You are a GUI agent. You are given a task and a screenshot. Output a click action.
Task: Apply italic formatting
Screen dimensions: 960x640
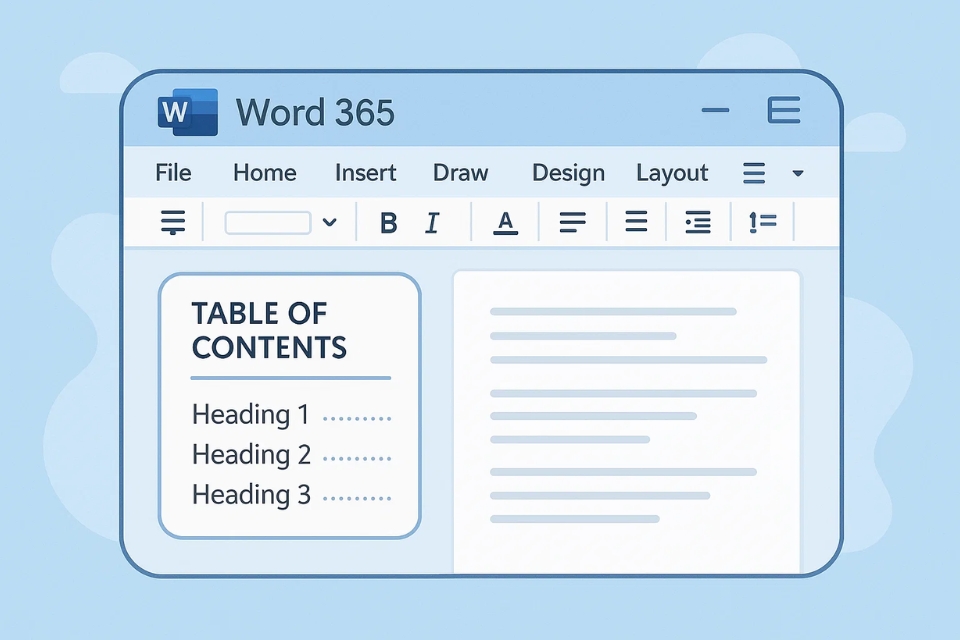click(432, 222)
